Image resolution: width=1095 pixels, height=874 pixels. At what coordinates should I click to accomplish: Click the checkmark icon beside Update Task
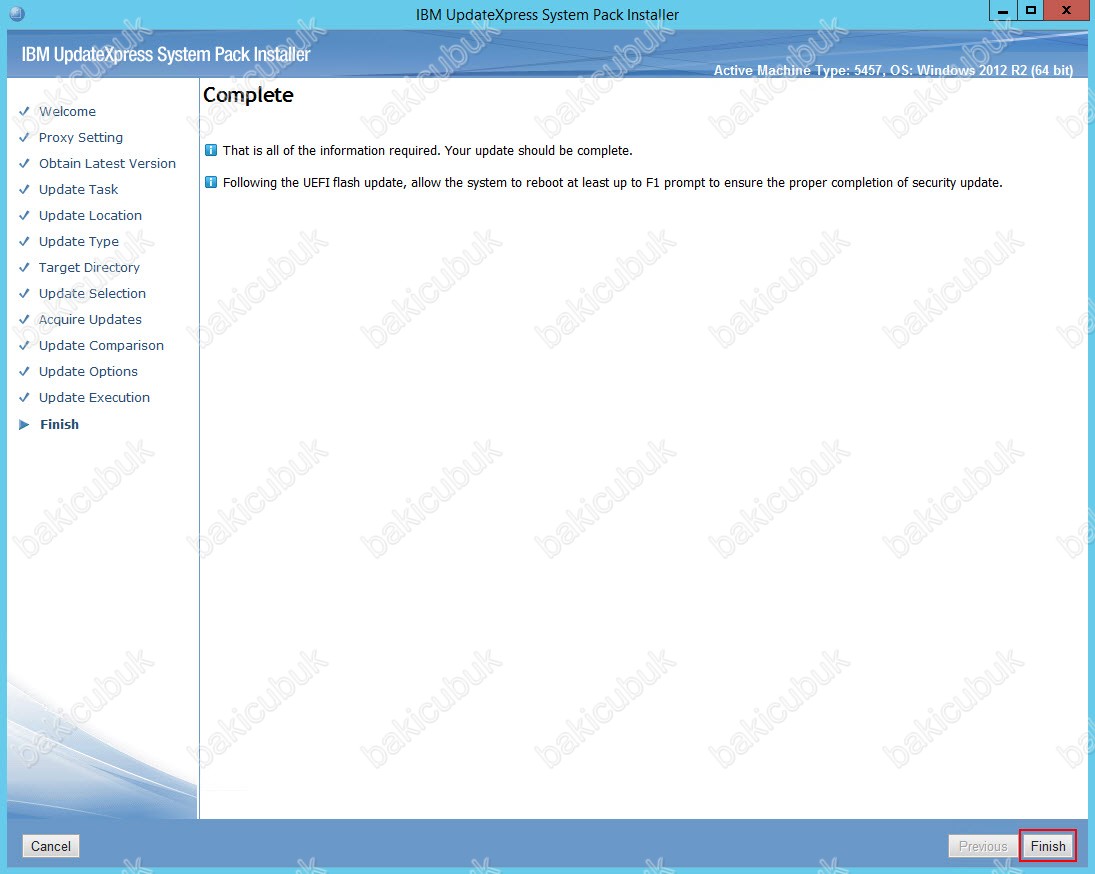(24, 188)
